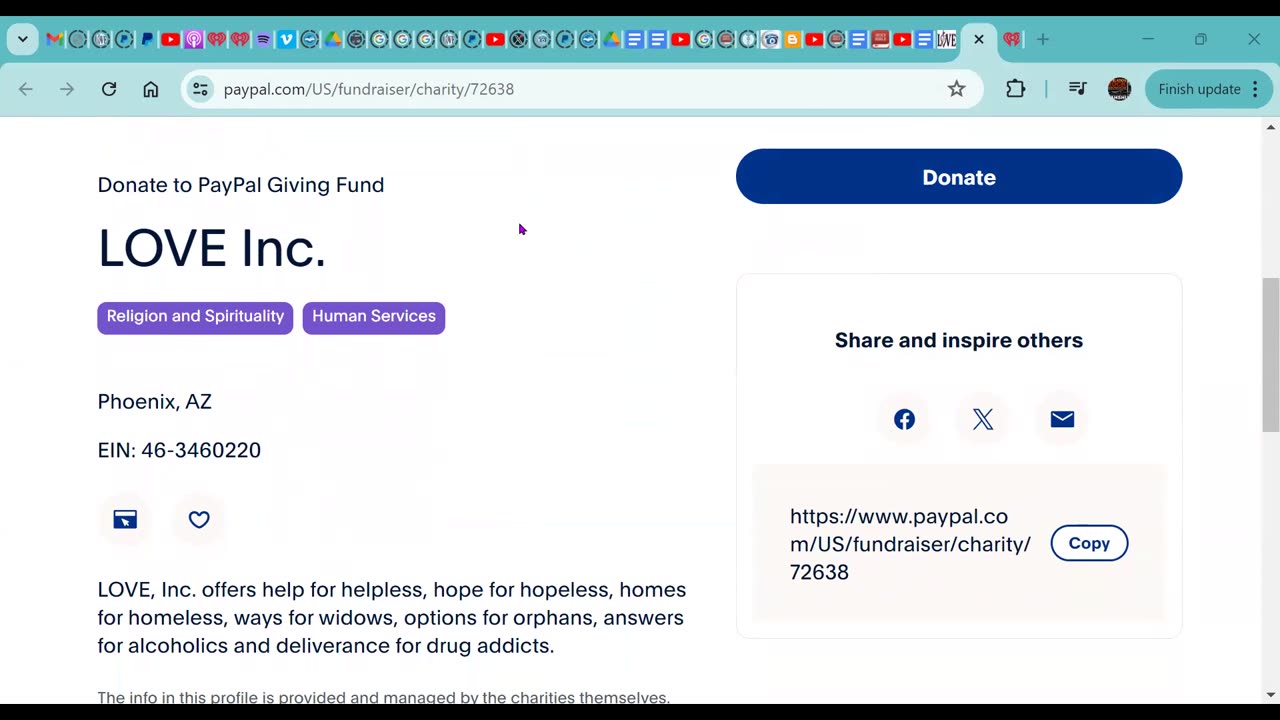Viewport: 1280px width, 720px height.
Task: Copy the fundraiser link
Action: 1089,543
